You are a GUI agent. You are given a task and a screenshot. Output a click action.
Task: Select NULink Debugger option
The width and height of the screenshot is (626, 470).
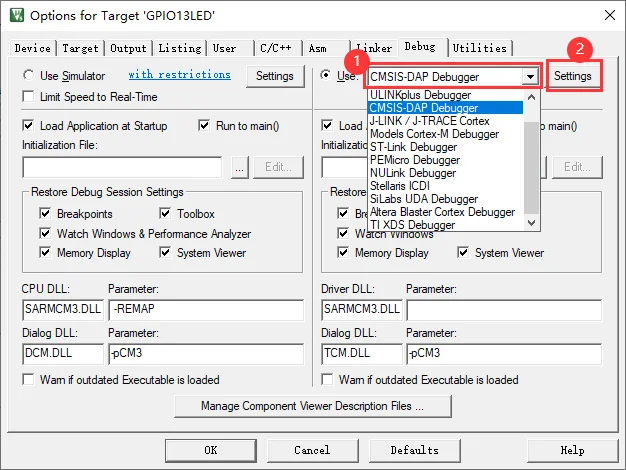tap(446, 173)
